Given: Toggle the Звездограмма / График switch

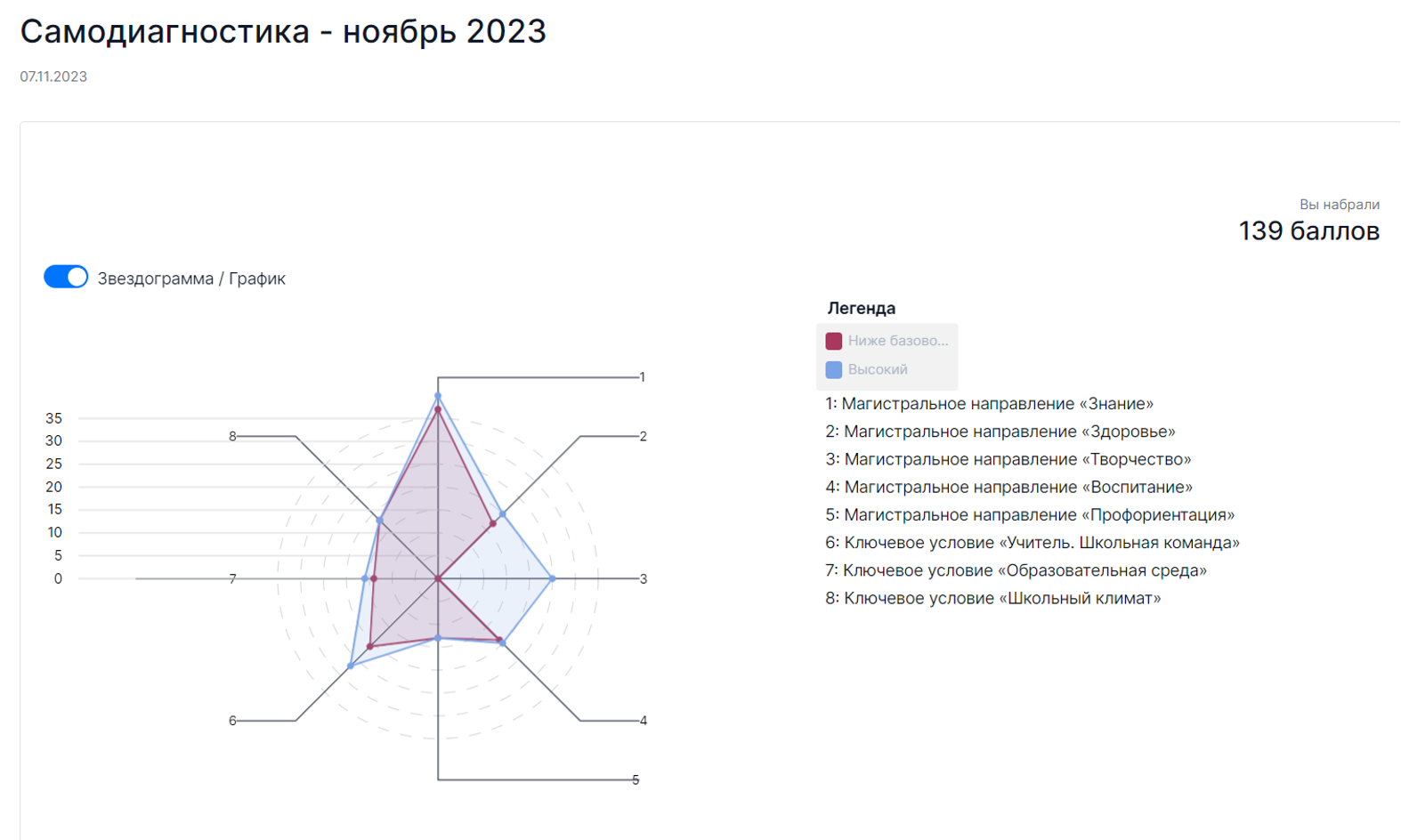Looking at the screenshot, I should coord(66,278).
